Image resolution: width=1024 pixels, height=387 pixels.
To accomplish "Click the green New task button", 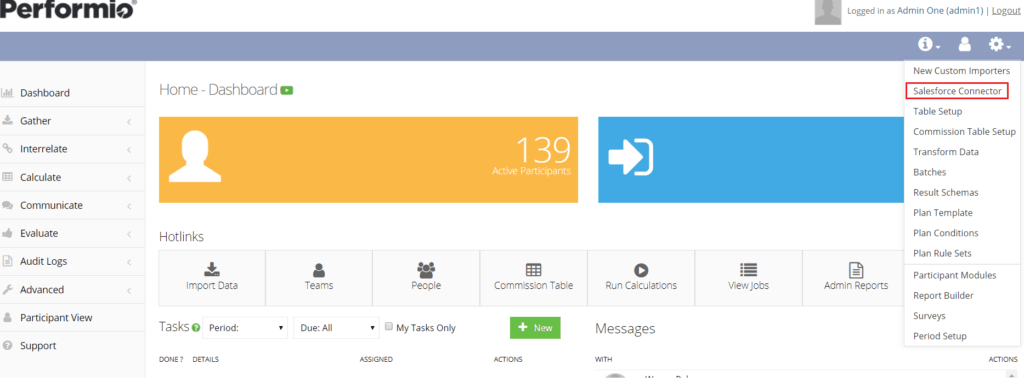I will [535, 328].
